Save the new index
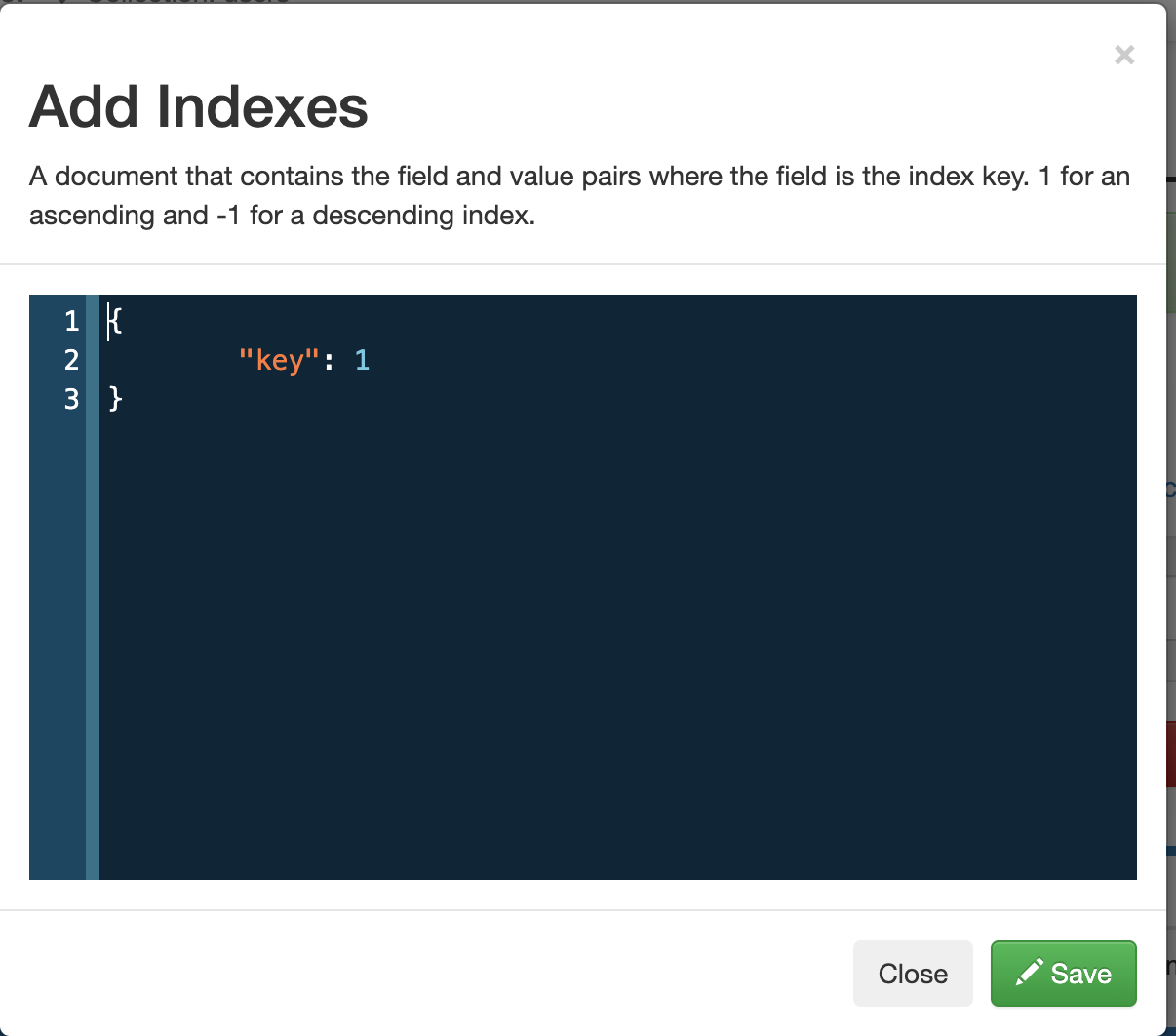Screen dimensions: 1176x1036 [1063, 974]
